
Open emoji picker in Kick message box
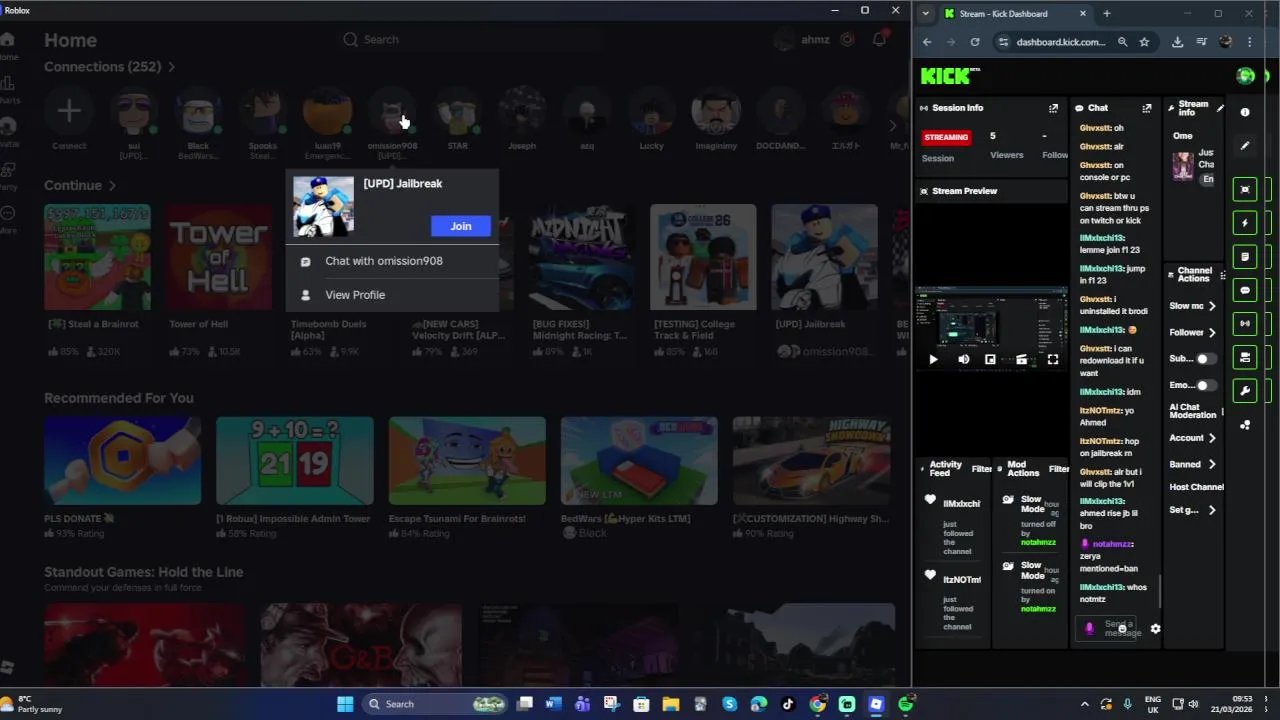[1124, 628]
